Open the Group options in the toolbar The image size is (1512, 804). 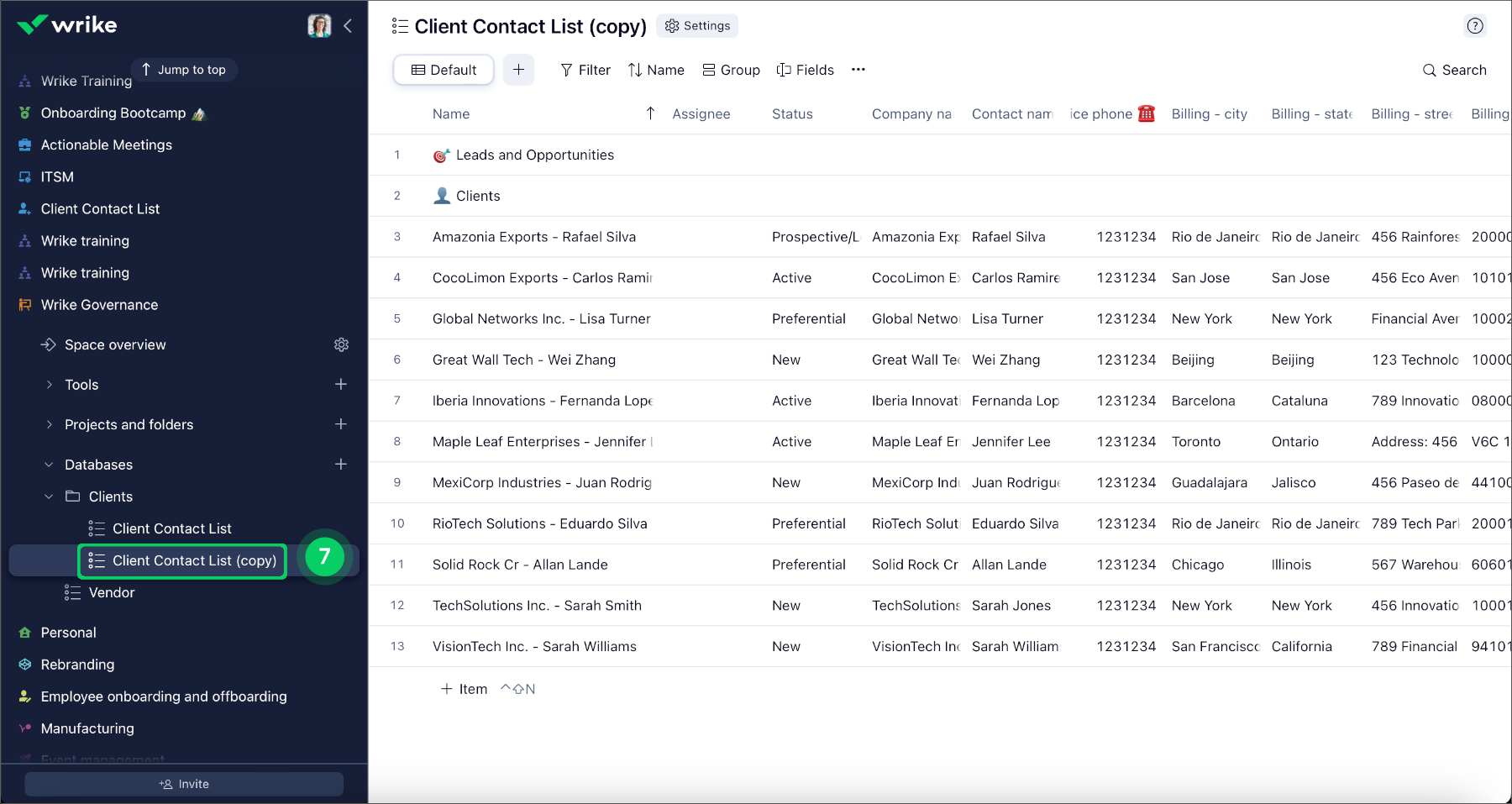(x=730, y=70)
